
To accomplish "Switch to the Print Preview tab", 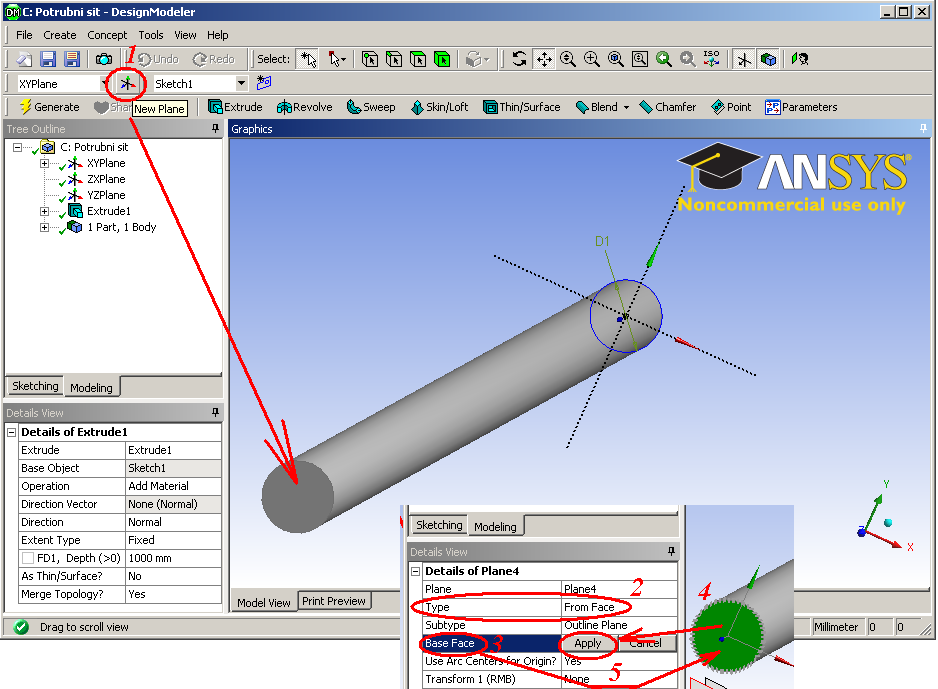I will [334, 601].
